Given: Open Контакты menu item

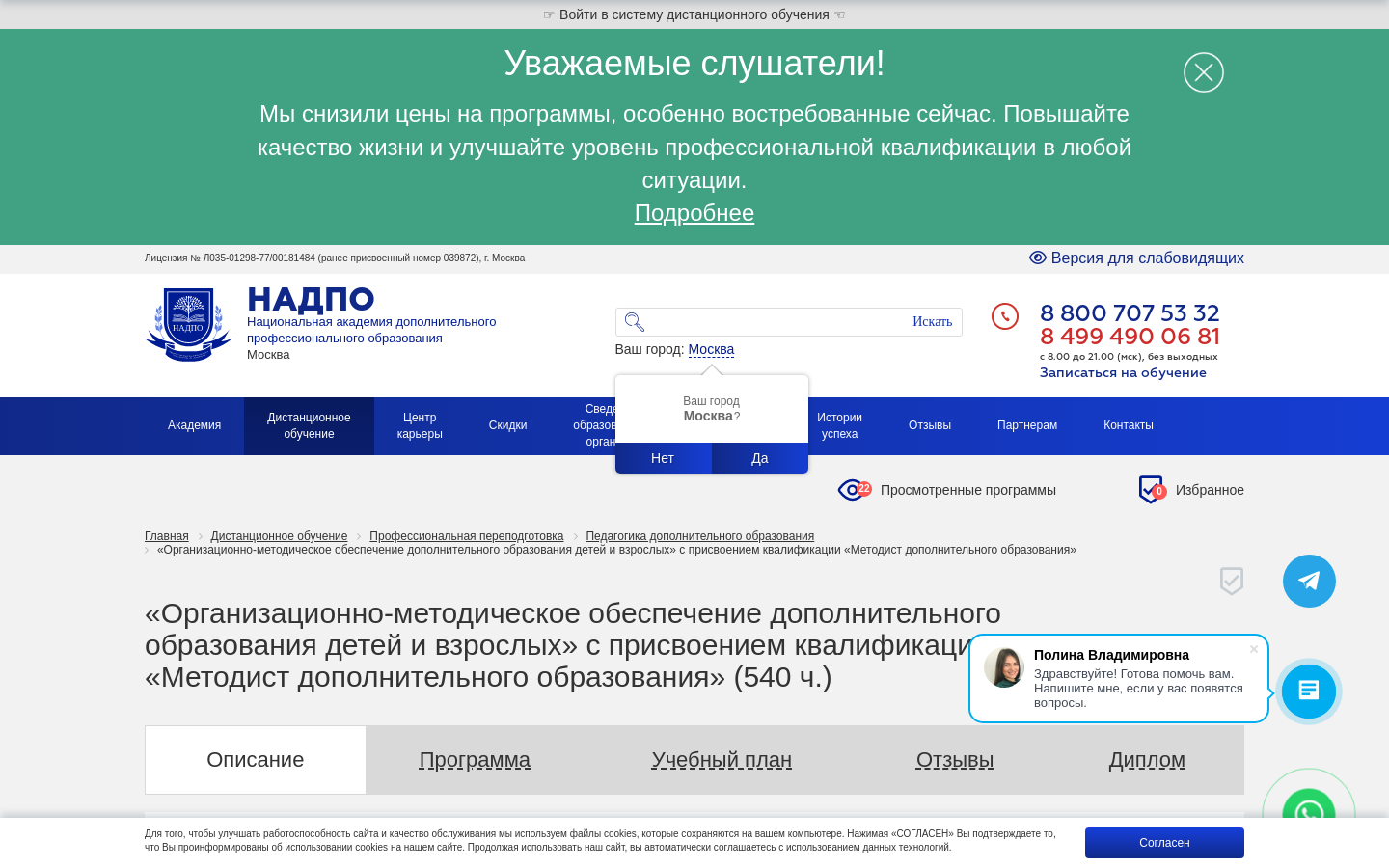Looking at the screenshot, I should (1129, 425).
